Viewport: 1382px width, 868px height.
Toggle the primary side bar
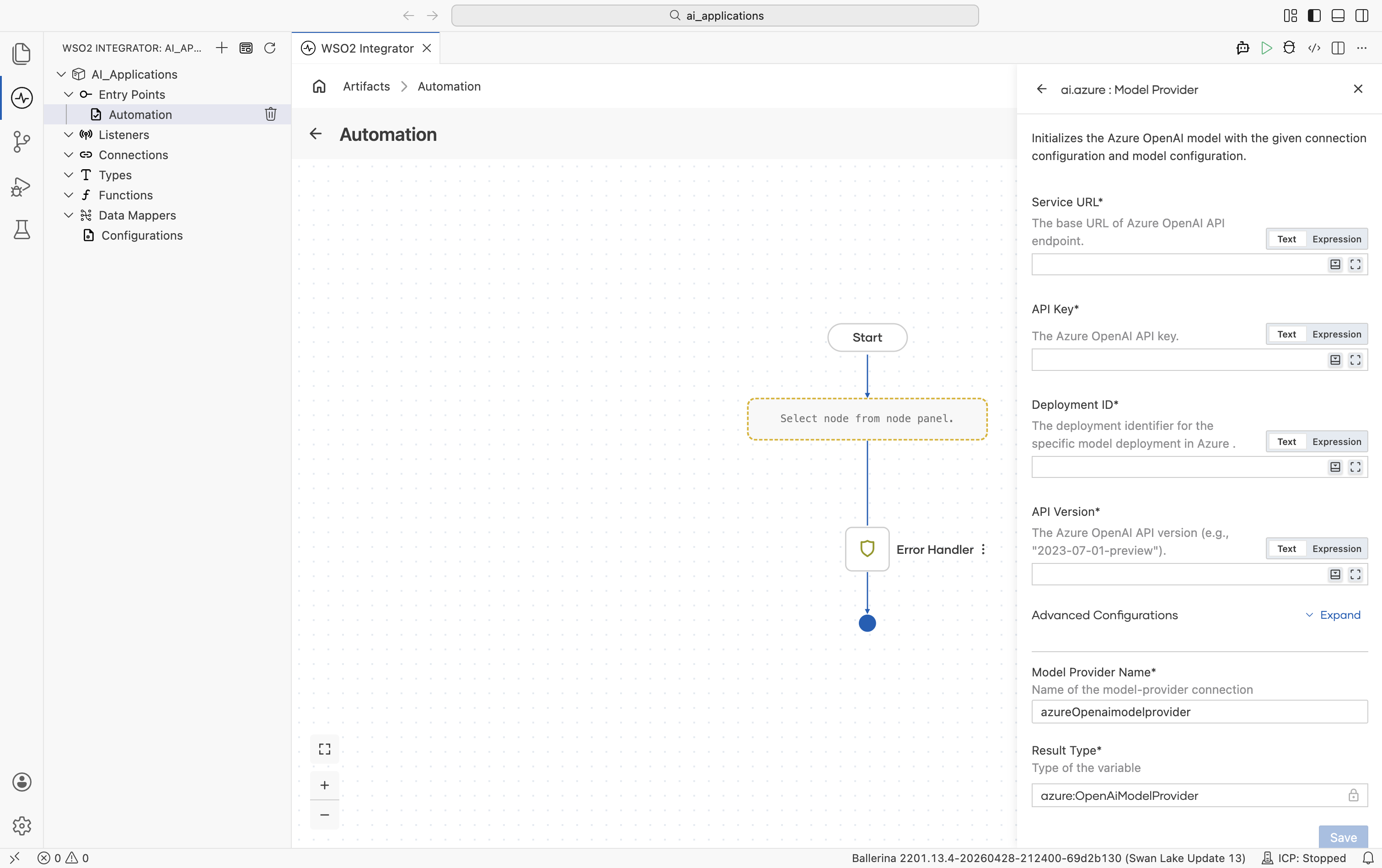(x=1314, y=16)
